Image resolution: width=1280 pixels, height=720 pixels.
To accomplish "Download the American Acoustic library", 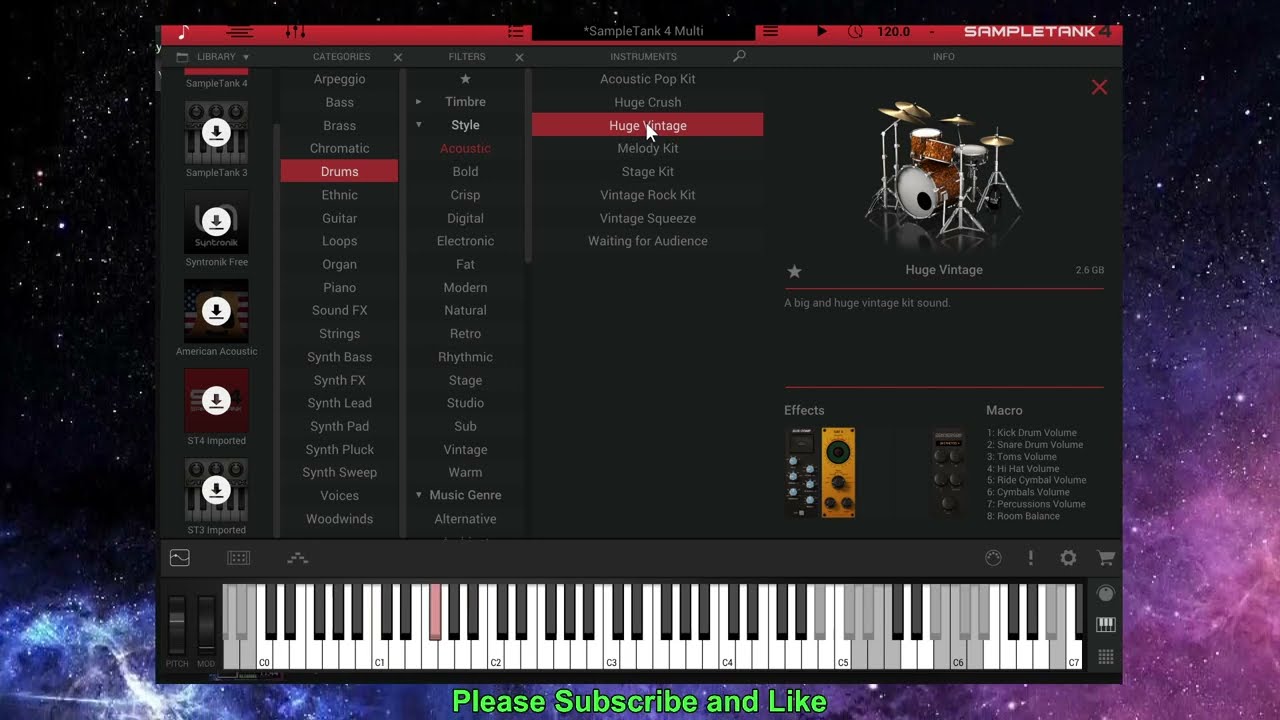I will pyautogui.click(x=216, y=312).
